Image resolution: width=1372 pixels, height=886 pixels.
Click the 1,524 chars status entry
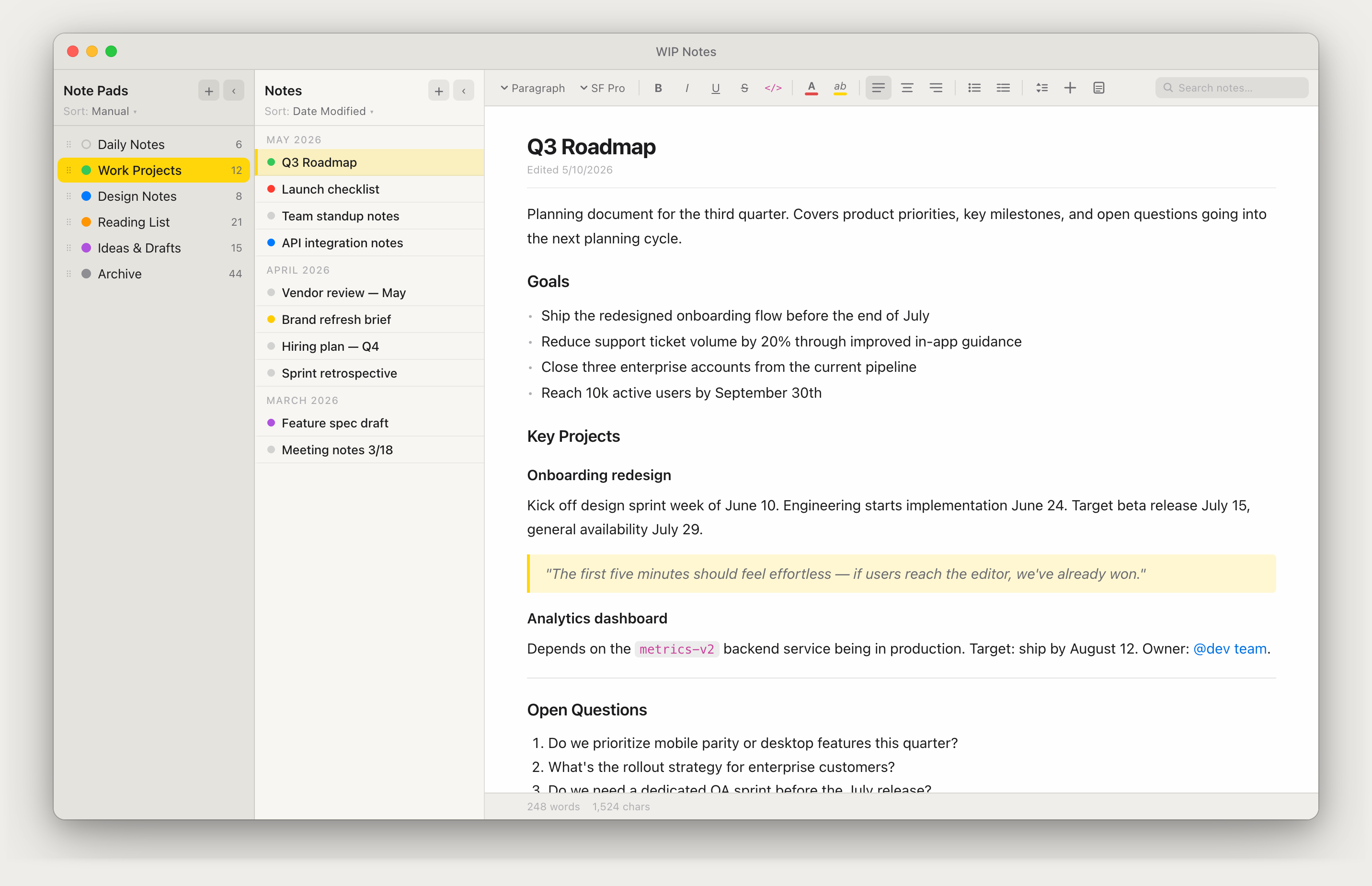[x=621, y=806]
